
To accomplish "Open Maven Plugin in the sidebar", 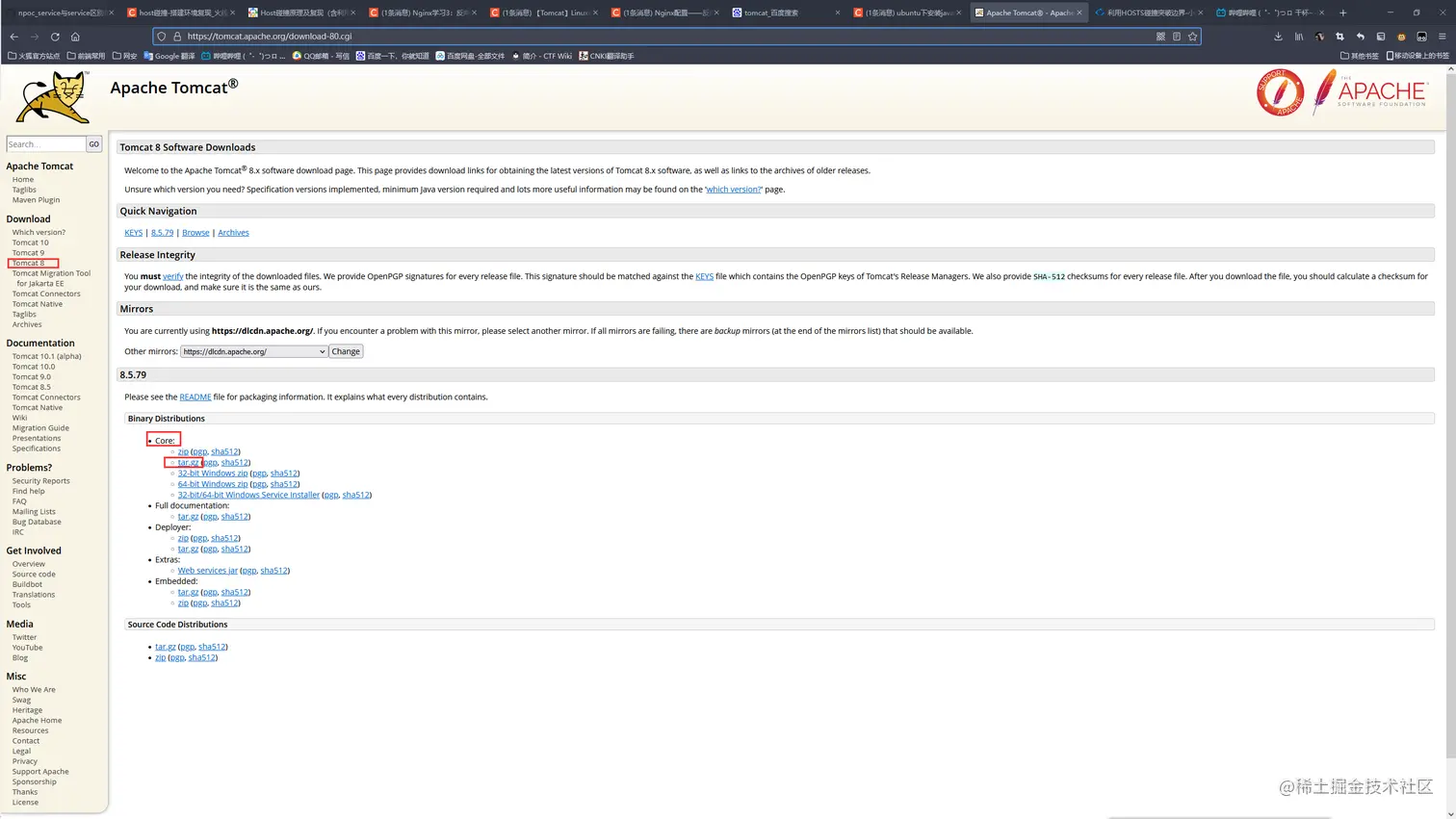I will pos(36,200).
